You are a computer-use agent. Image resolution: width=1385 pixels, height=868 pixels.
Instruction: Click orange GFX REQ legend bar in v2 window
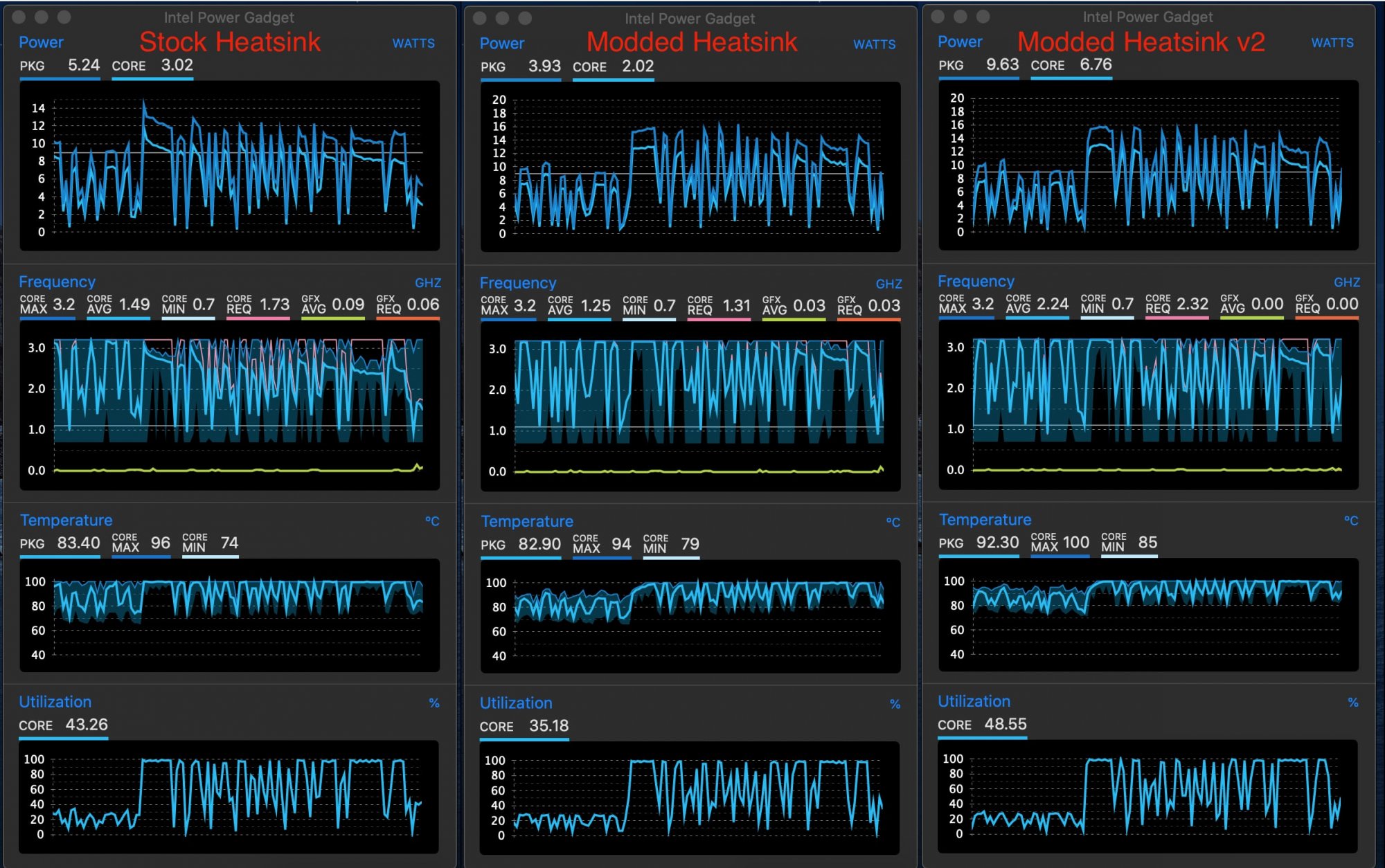(x=1327, y=318)
